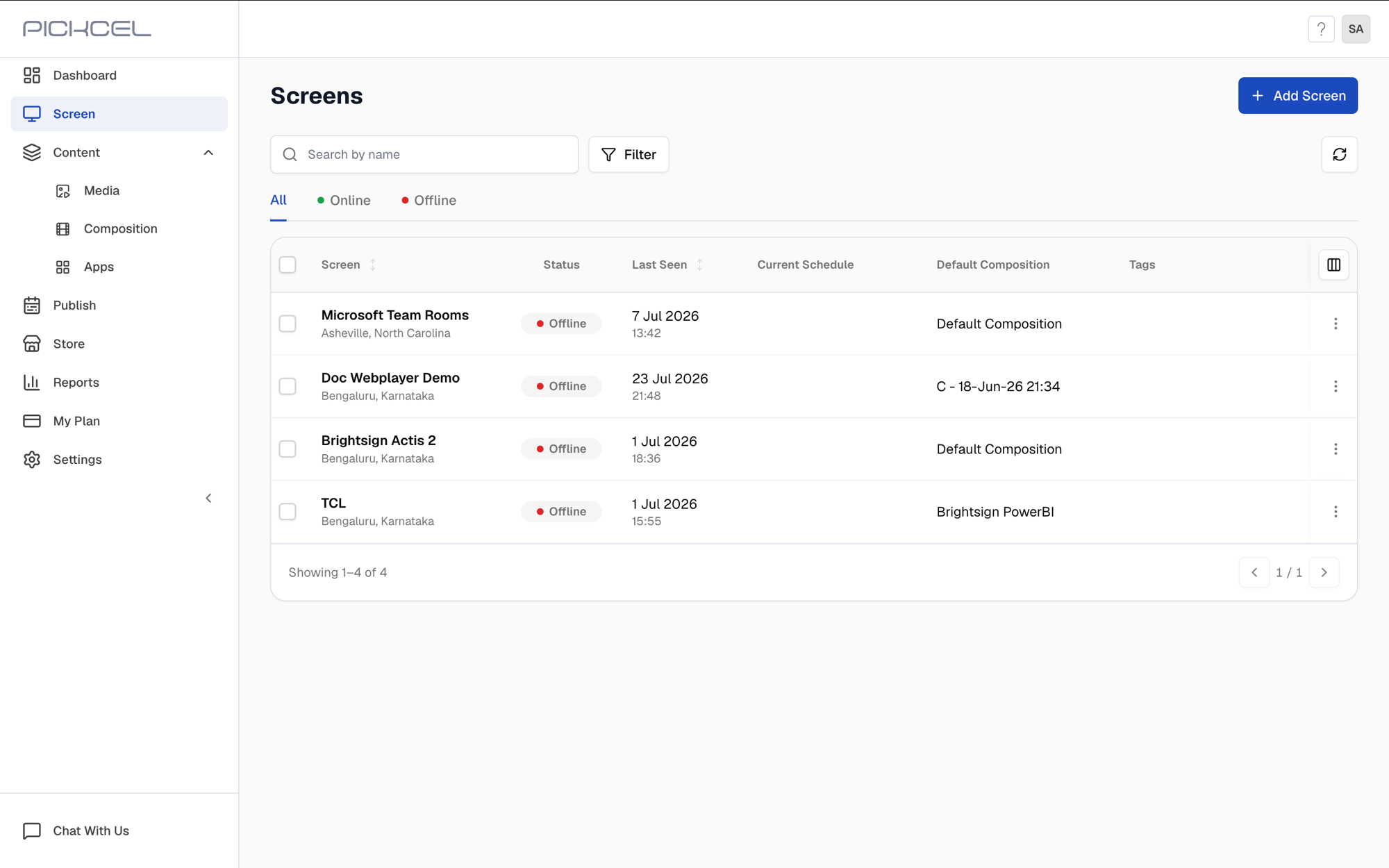Screen dimensions: 1389x868
Task: Go to next page of screens
Action: [x=1324, y=572]
